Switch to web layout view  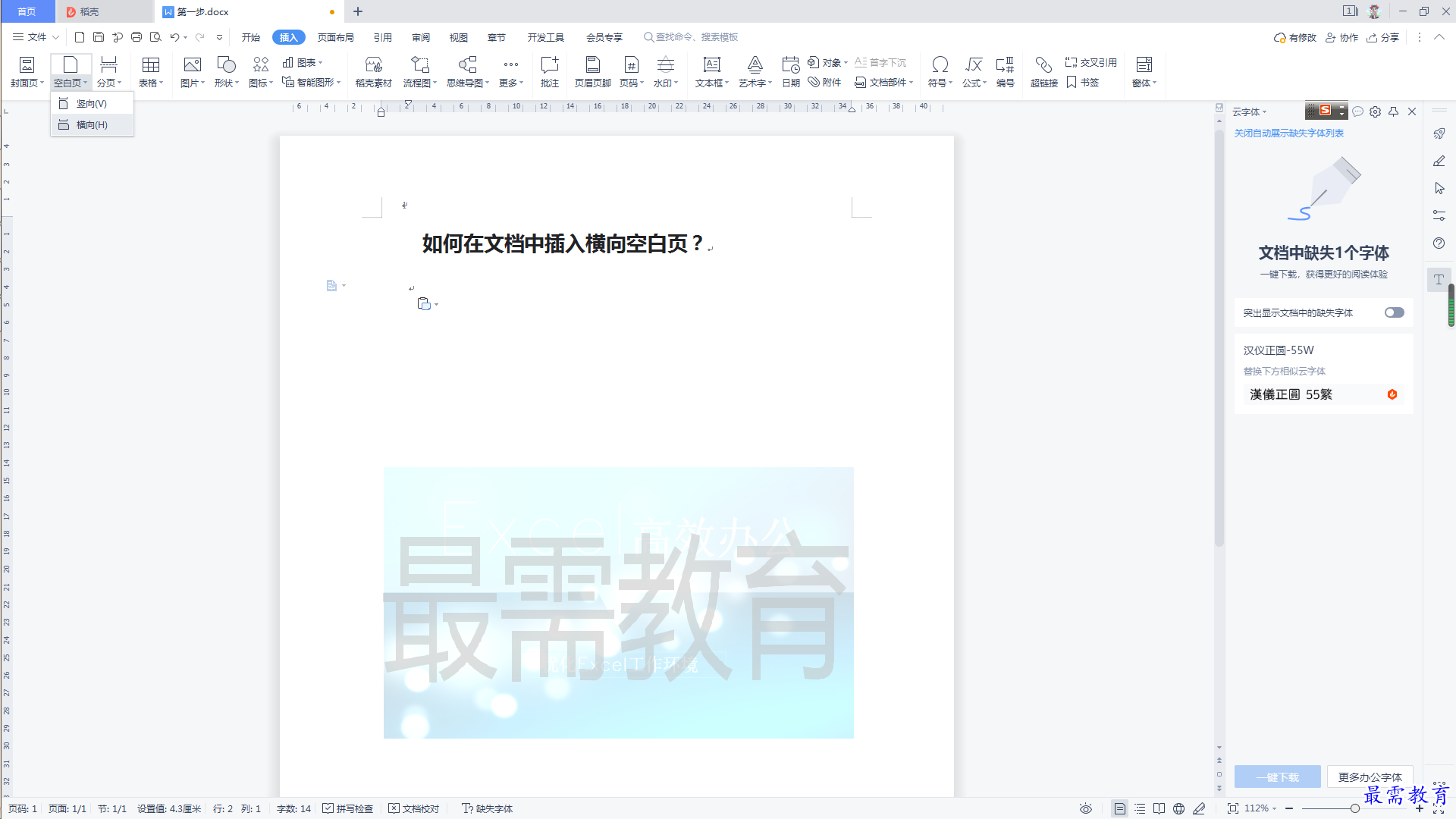1179,808
